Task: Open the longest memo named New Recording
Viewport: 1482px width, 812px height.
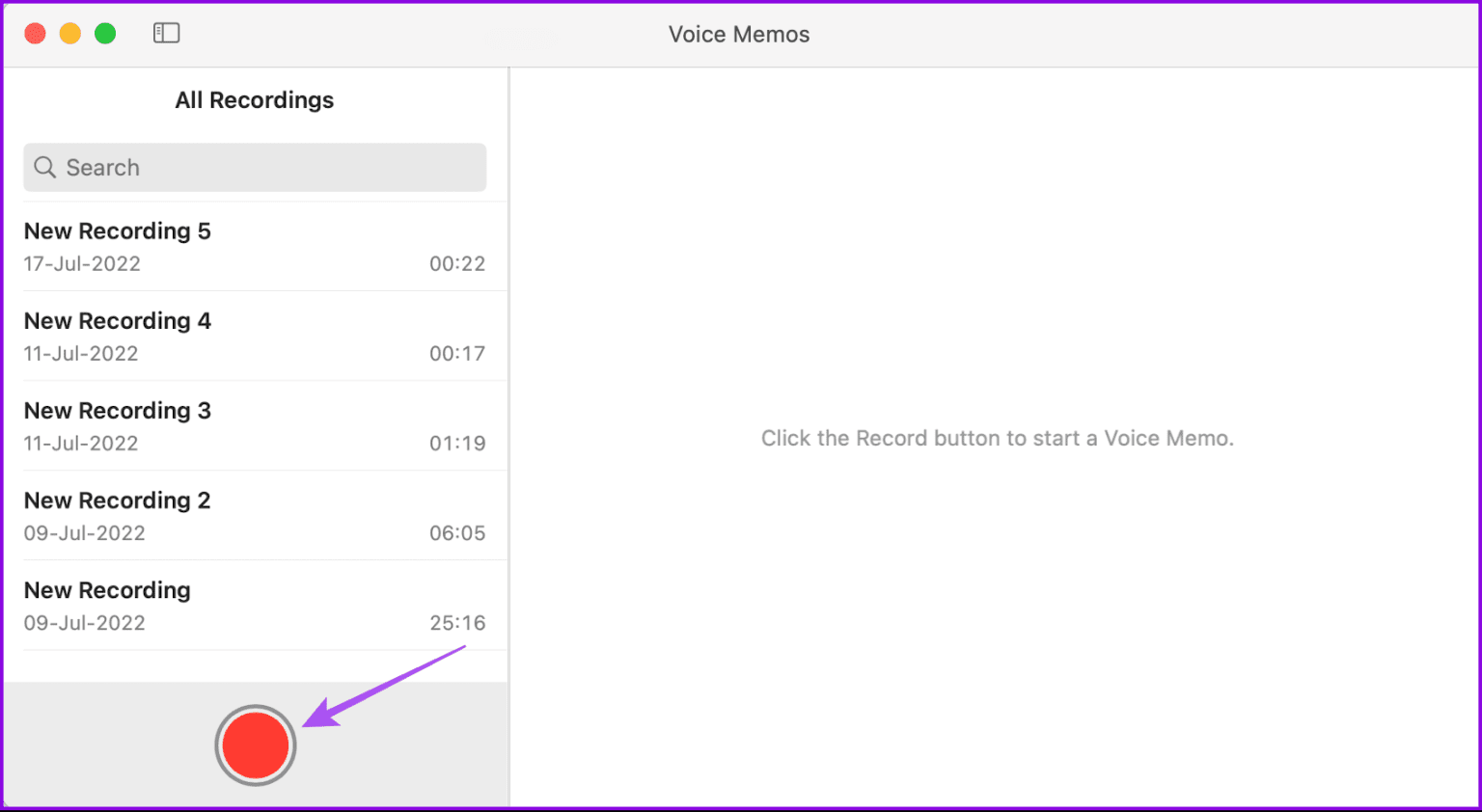Action: (254, 605)
